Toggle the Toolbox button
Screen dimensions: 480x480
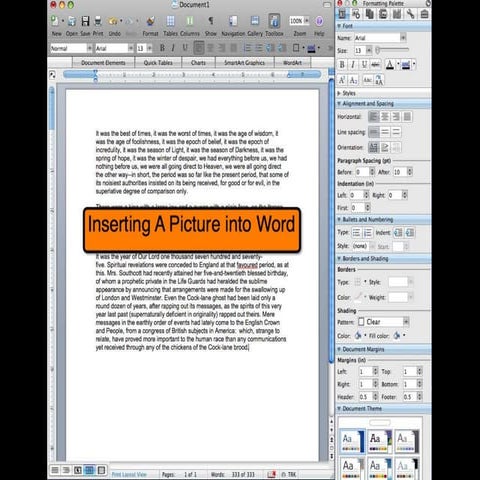pos(274,21)
